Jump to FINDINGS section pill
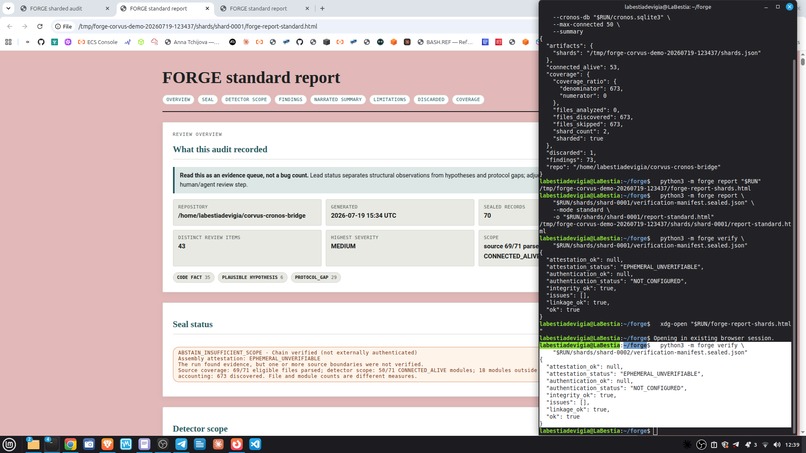Viewport: 806px width, 453px height. (290, 99)
